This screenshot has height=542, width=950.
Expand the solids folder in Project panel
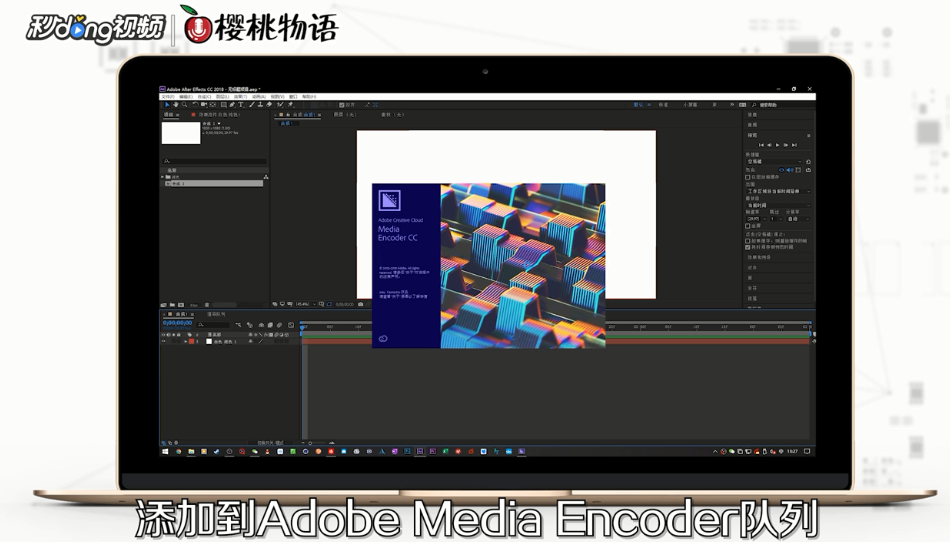tap(162, 177)
